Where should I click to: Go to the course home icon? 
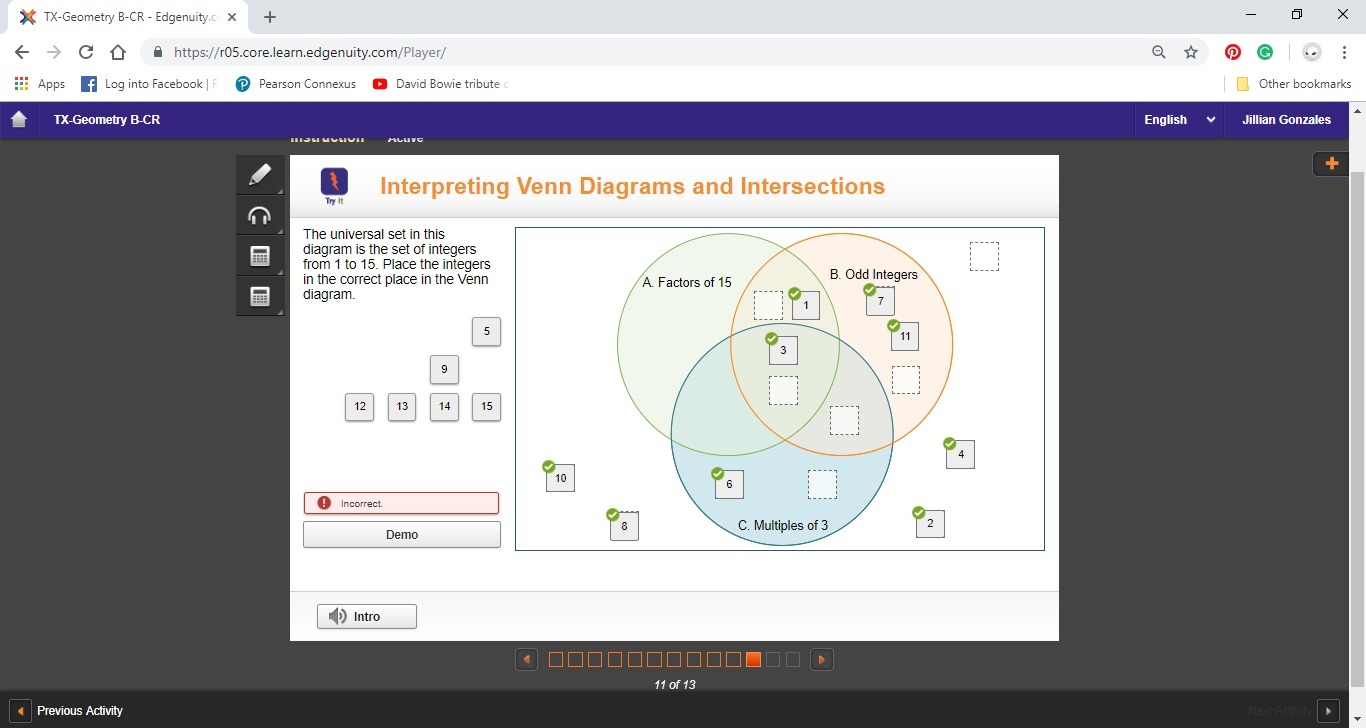(x=18, y=119)
